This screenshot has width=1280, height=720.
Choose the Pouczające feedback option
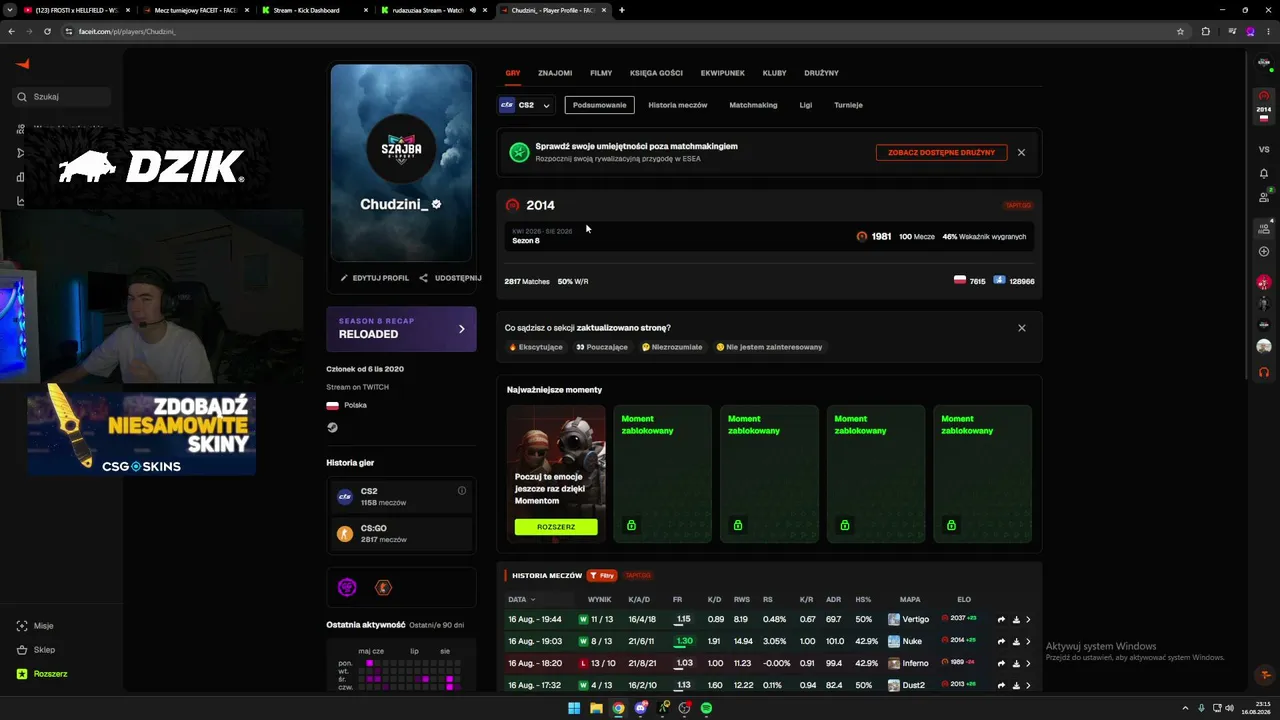coord(602,347)
